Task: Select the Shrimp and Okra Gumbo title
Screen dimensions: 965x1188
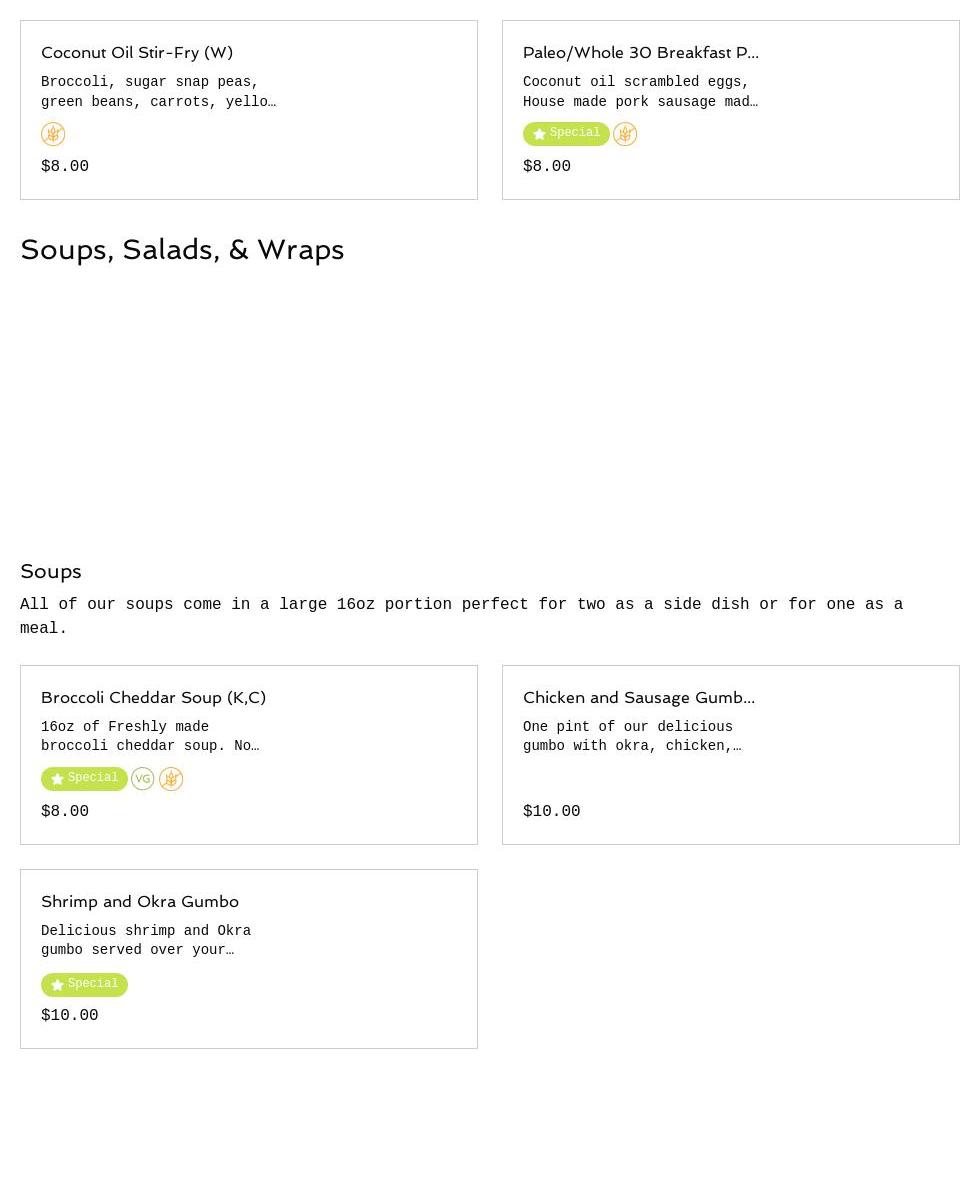Action: point(140,901)
